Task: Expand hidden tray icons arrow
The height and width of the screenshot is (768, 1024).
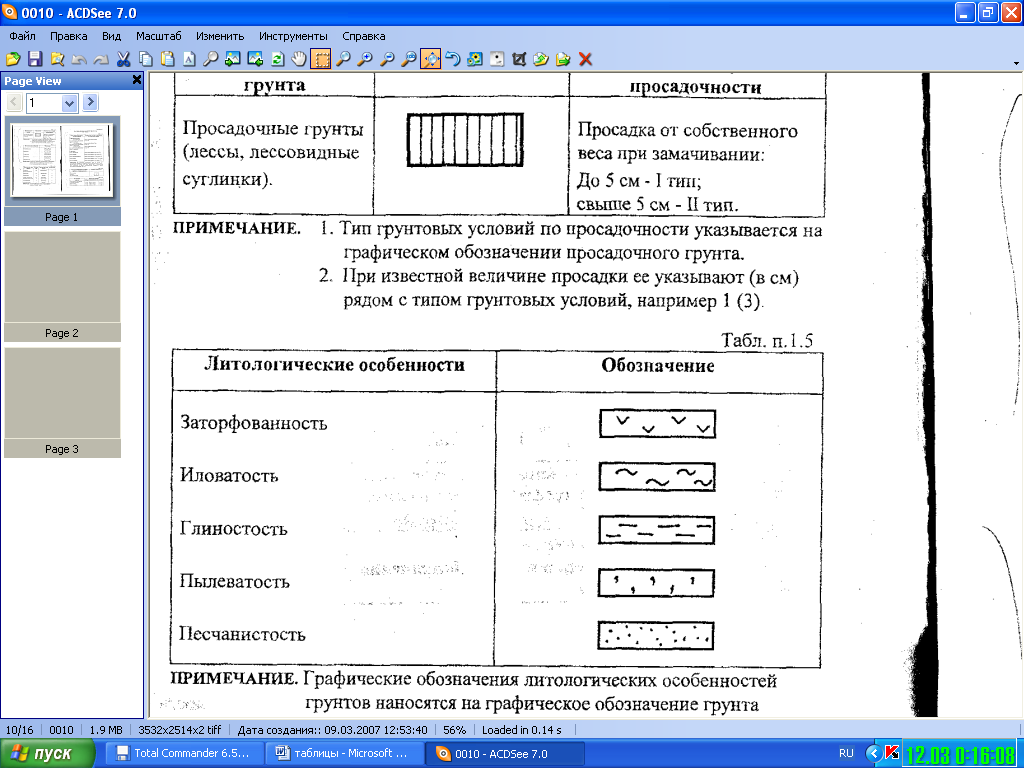Action: [873, 754]
